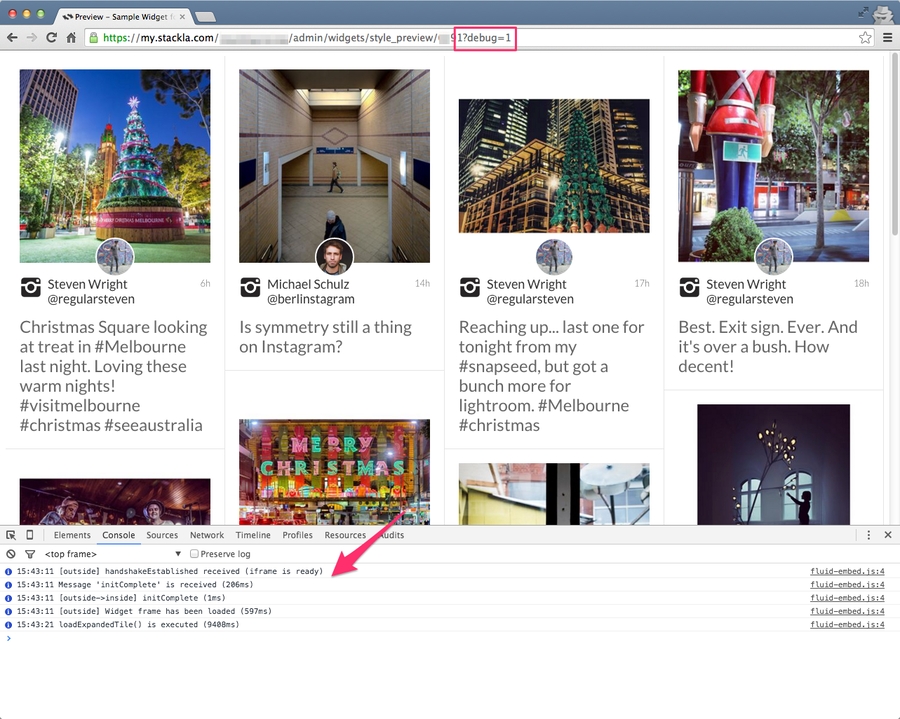Screen dimensions: 900x719
Task: Expand the <top frame> context dropdown
Action: pos(178,554)
